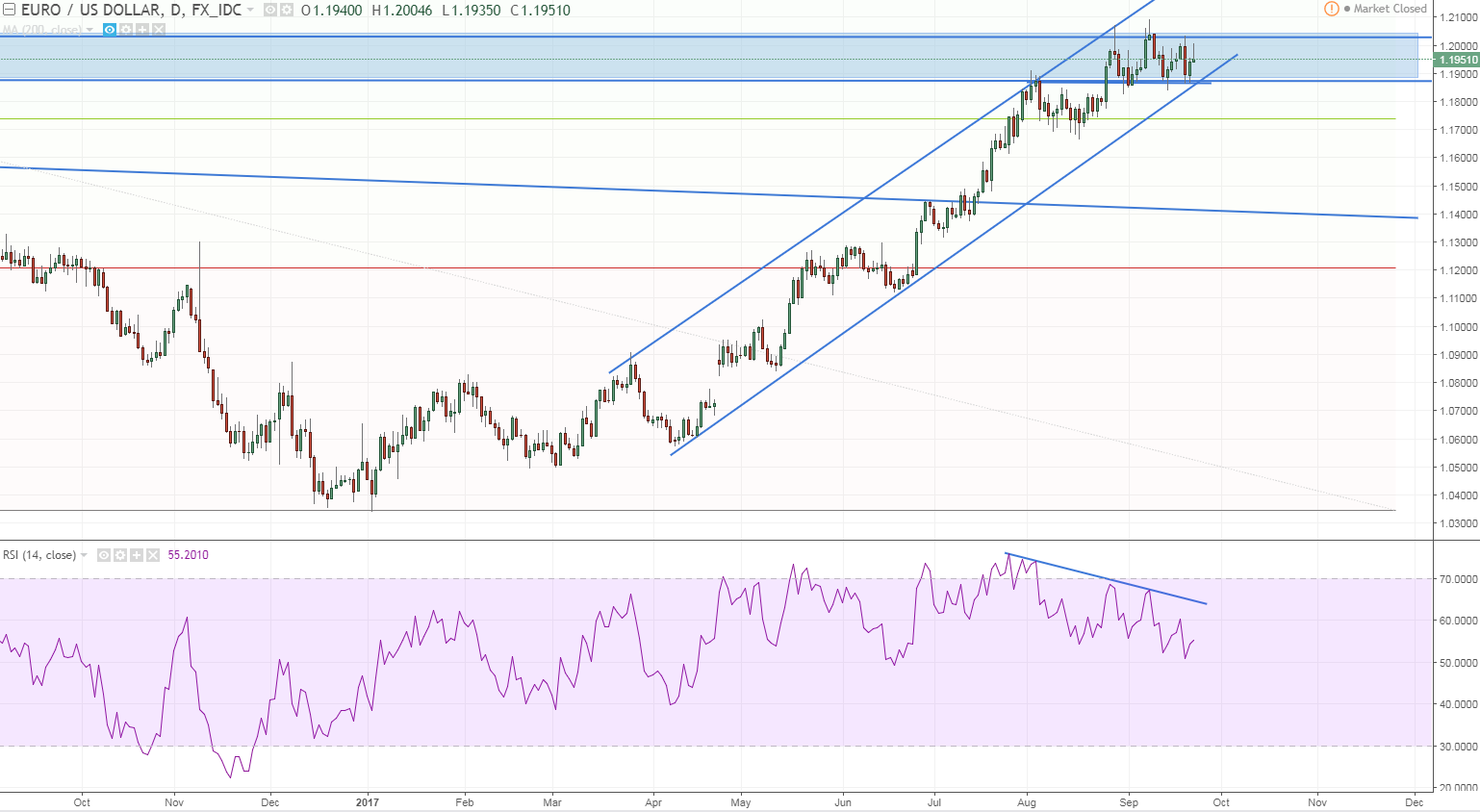
Task: Open MA (200, close) indicator dropdown arrow
Action: click(89, 30)
